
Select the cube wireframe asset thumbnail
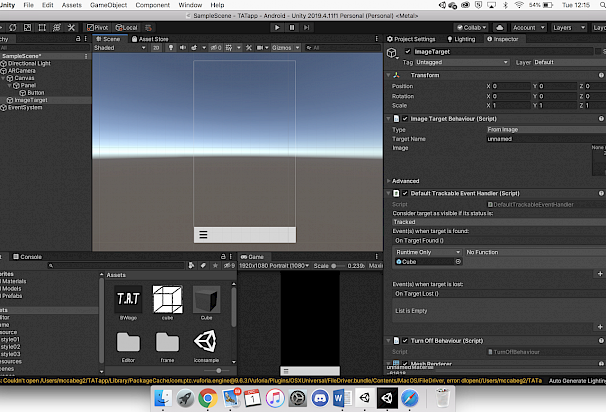(165, 297)
